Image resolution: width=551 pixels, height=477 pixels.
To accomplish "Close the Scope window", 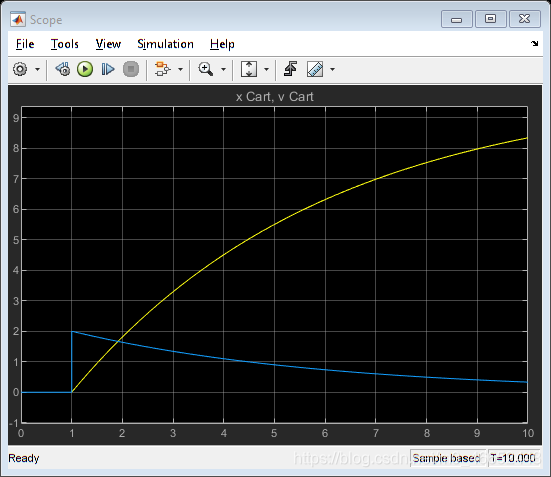I will point(525,19).
